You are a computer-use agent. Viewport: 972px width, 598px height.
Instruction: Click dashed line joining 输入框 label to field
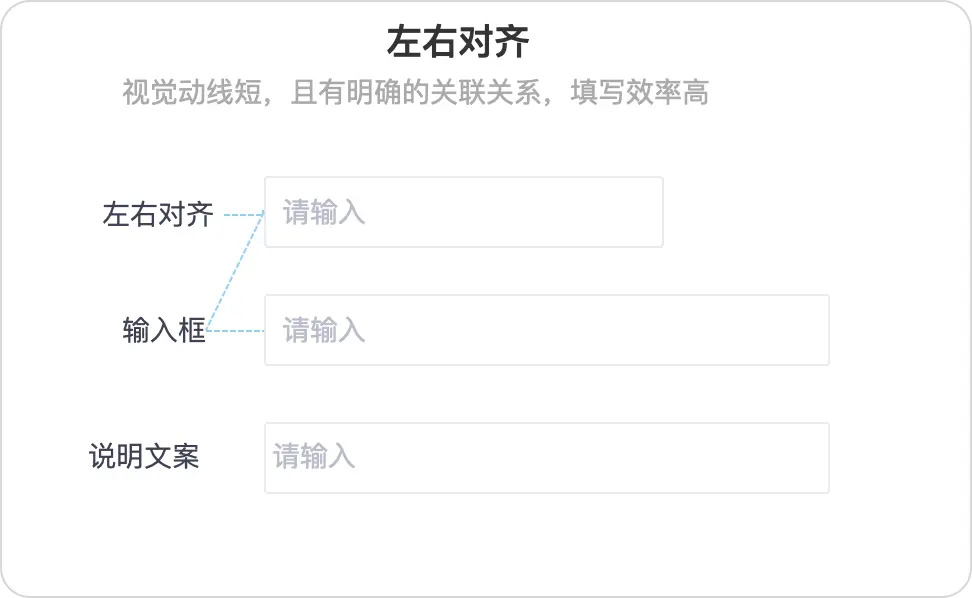tap(235, 331)
